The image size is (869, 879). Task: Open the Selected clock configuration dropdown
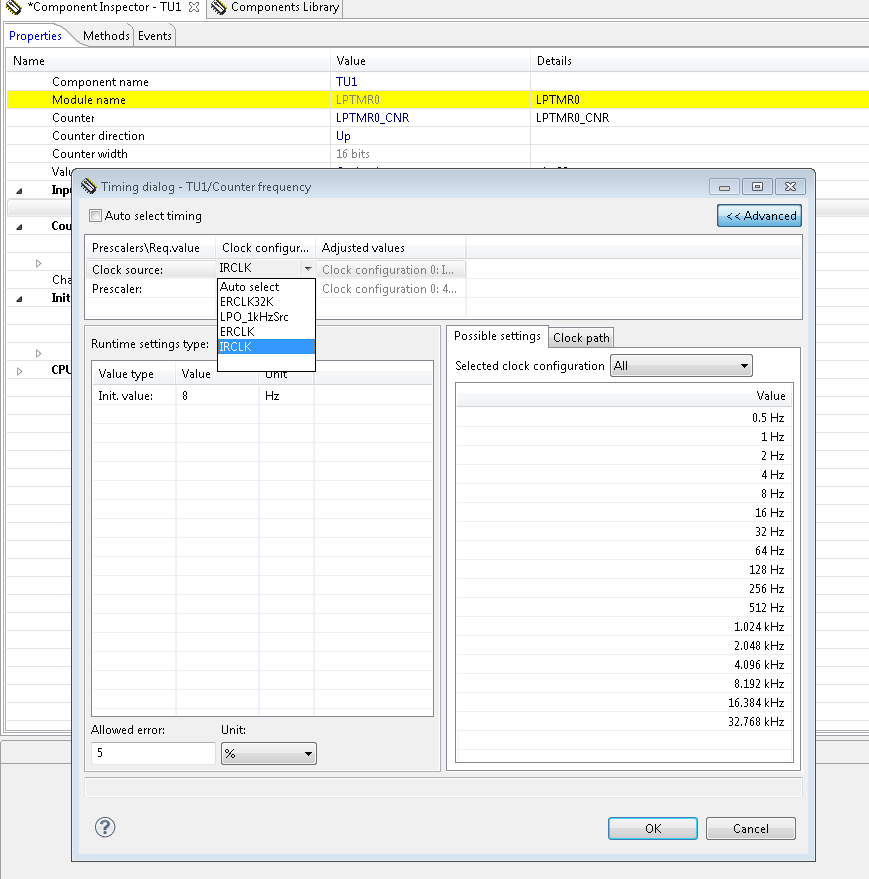coord(681,366)
